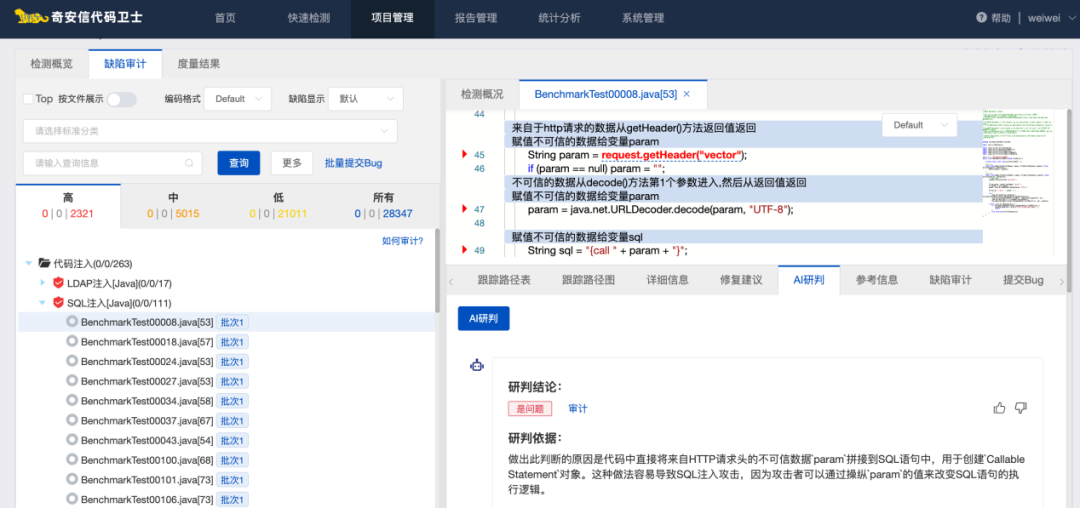1080x508 pixels.
Task: Open the 缺陷显示 默认 dropdown
Action: [x=365, y=99]
